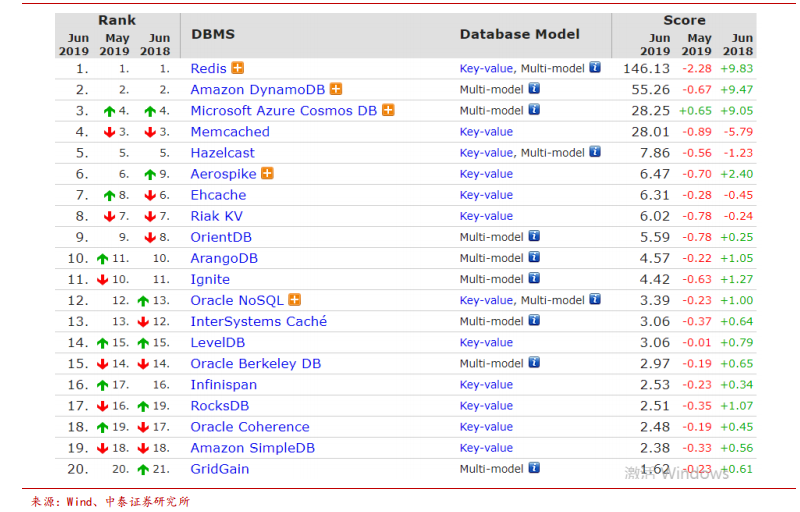Viewport: 800px width, 512px height.
Task: Open the info icon in the Ignite row
Action: tap(534, 278)
